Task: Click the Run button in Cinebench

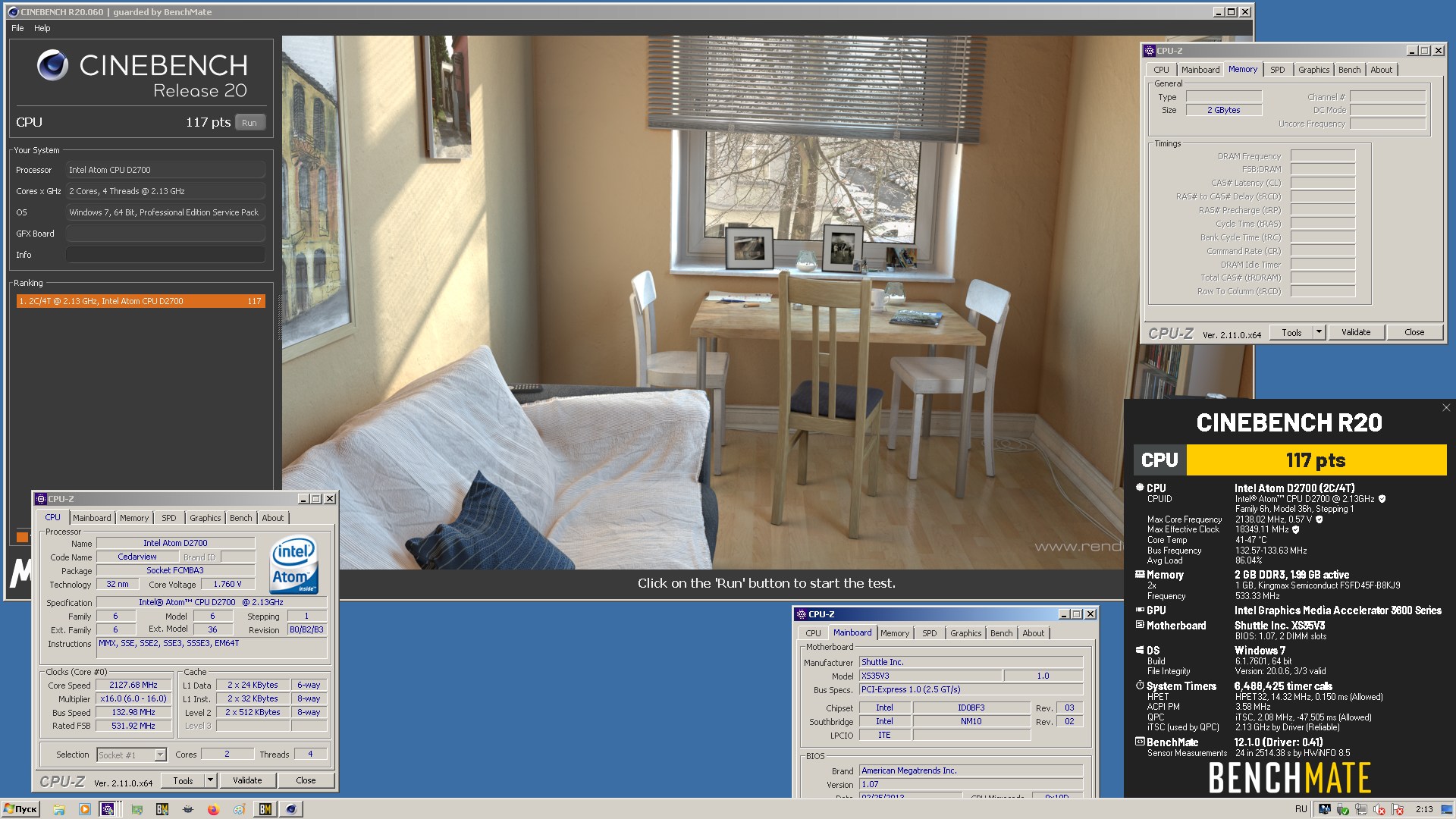Action: click(249, 122)
